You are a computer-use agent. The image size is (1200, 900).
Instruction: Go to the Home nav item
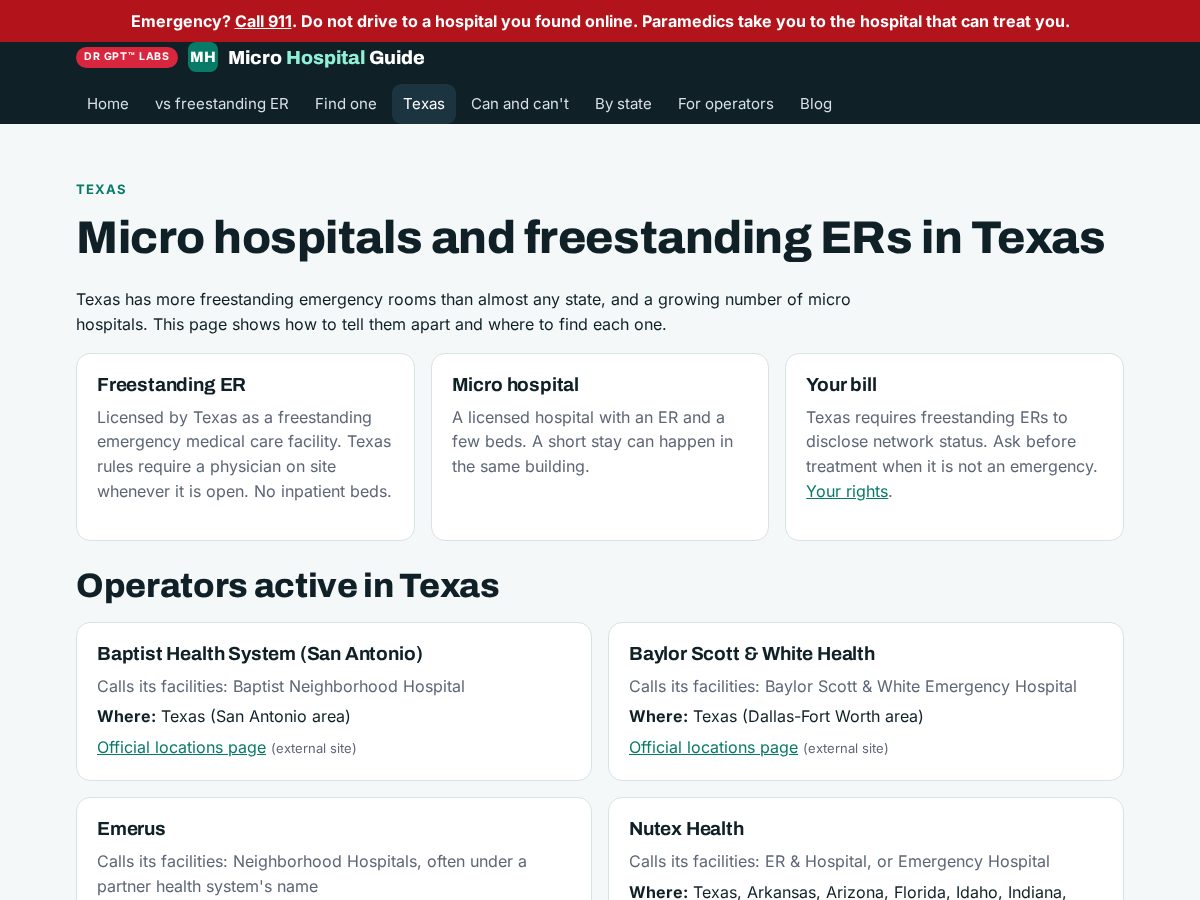click(108, 104)
